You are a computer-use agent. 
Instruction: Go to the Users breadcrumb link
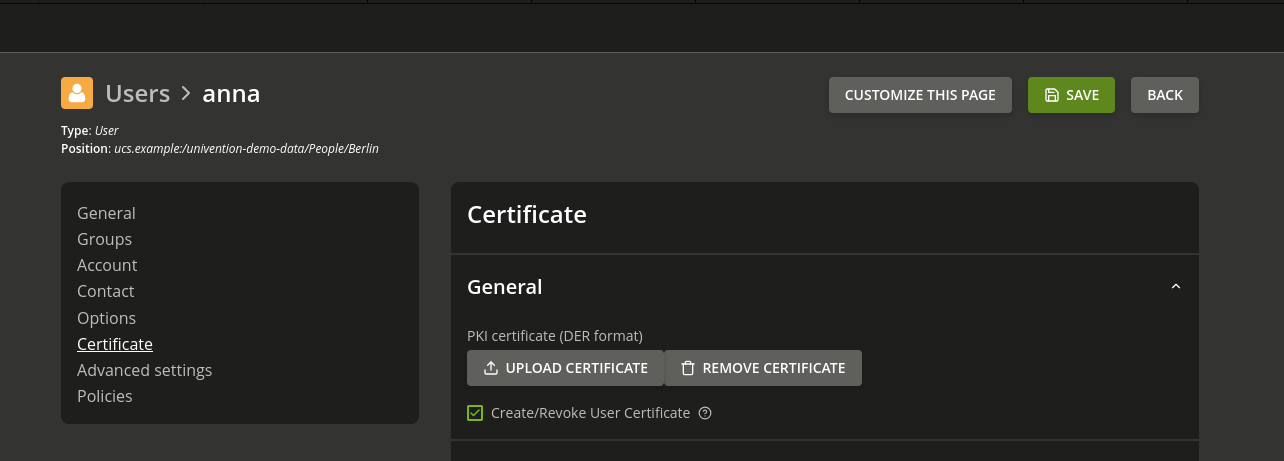pyautogui.click(x=138, y=94)
